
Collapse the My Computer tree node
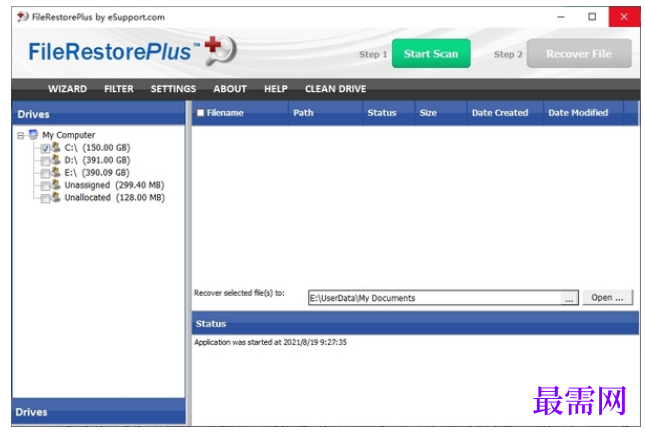tap(20, 135)
